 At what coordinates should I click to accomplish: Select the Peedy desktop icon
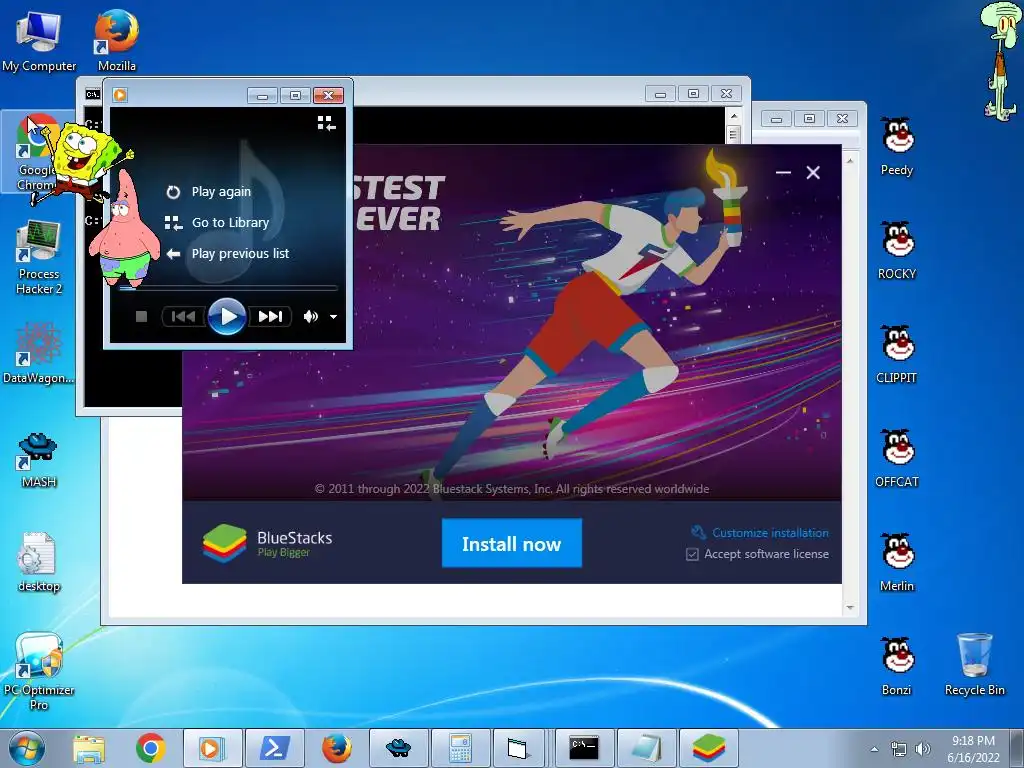click(897, 146)
